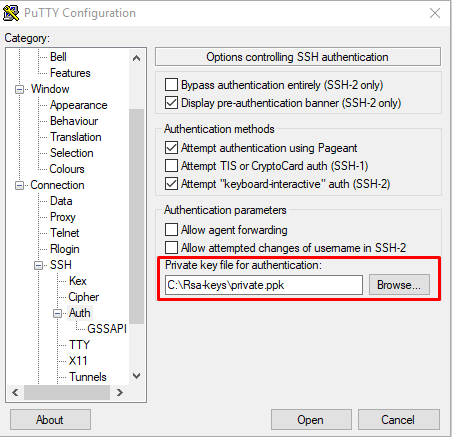
Task: Click the category tree scroll up arrow
Action: 136,58
